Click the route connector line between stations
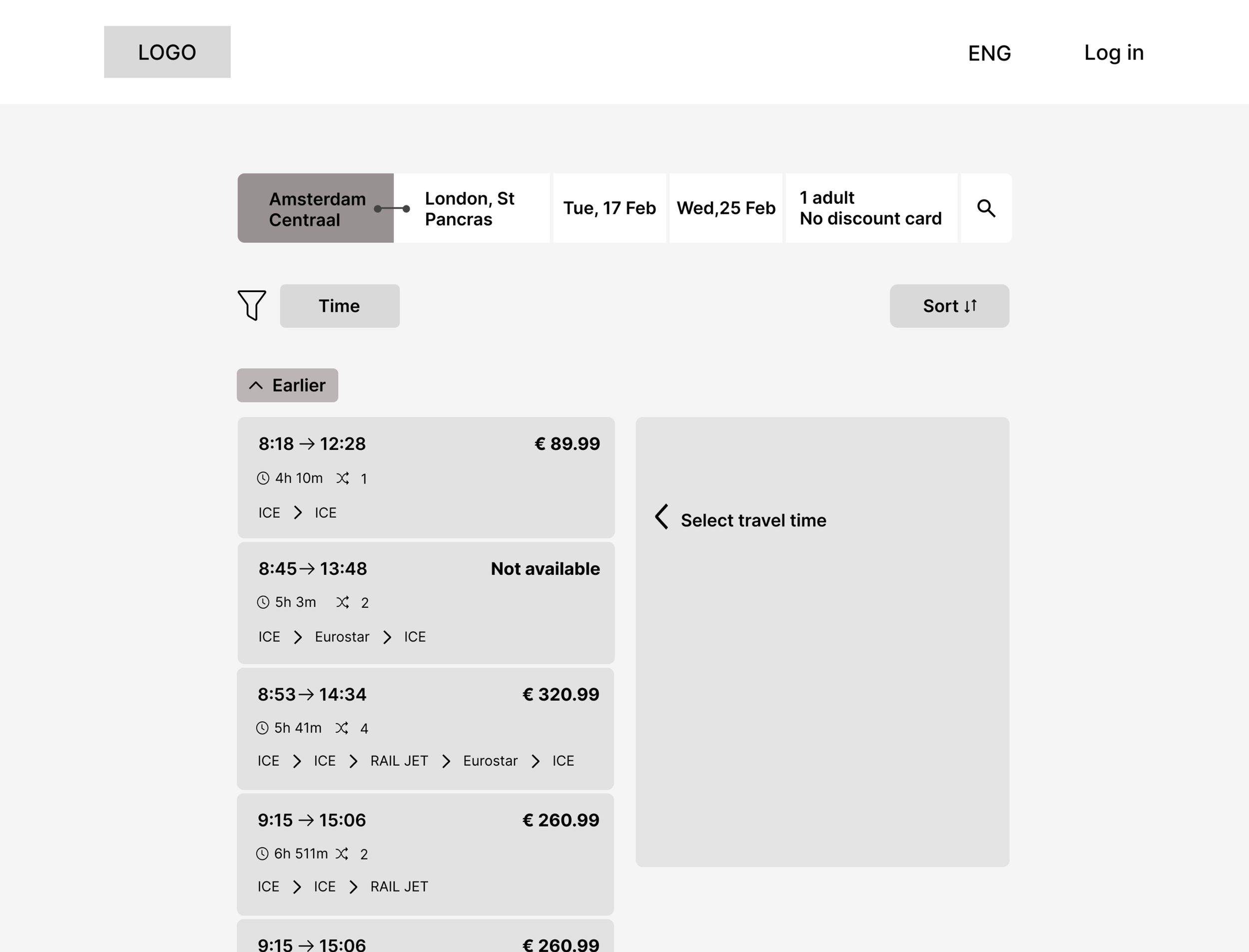This screenshot has height=952, width=1249. 392,209
